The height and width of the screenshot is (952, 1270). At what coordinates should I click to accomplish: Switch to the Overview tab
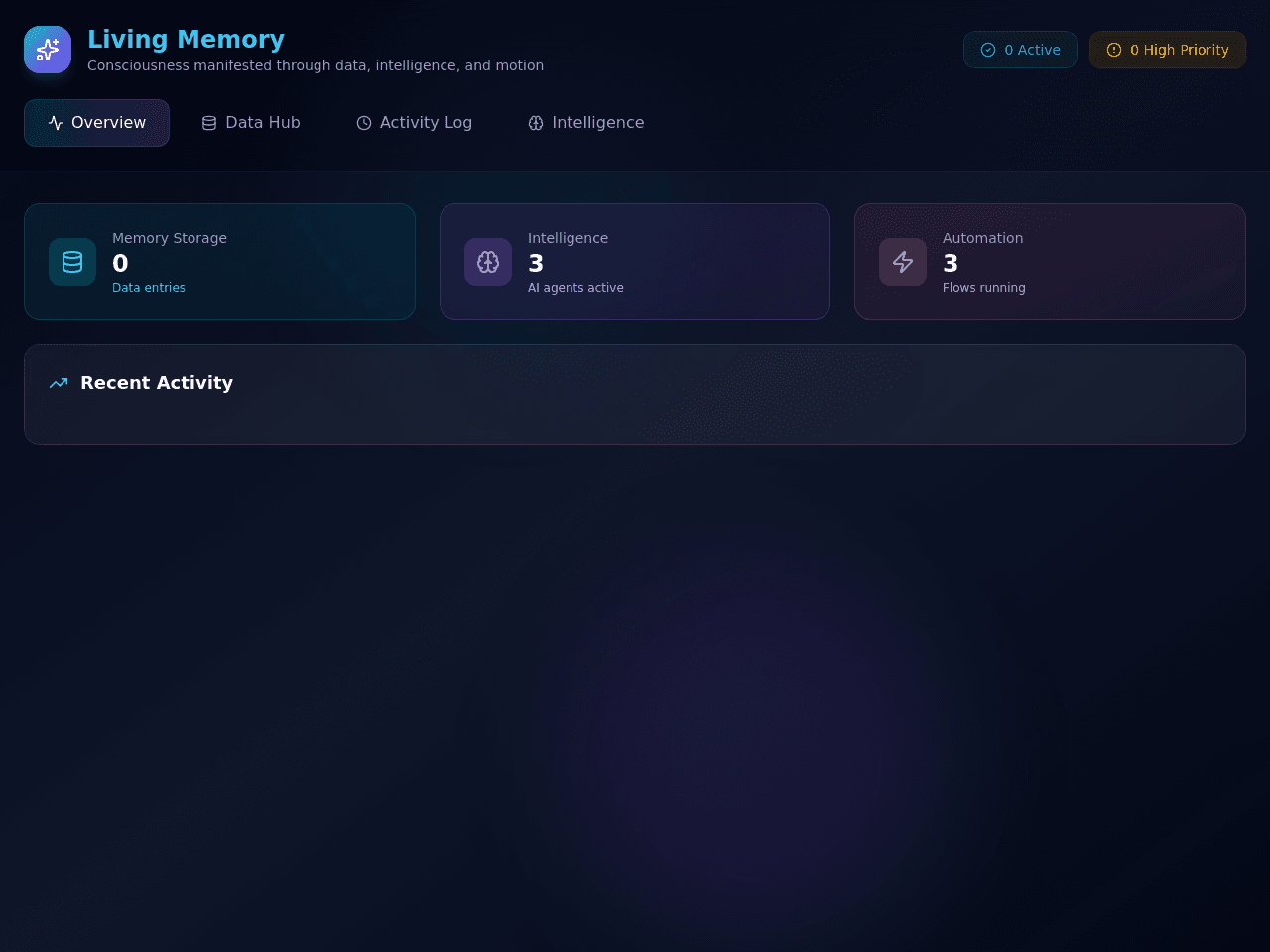[96, 123]
